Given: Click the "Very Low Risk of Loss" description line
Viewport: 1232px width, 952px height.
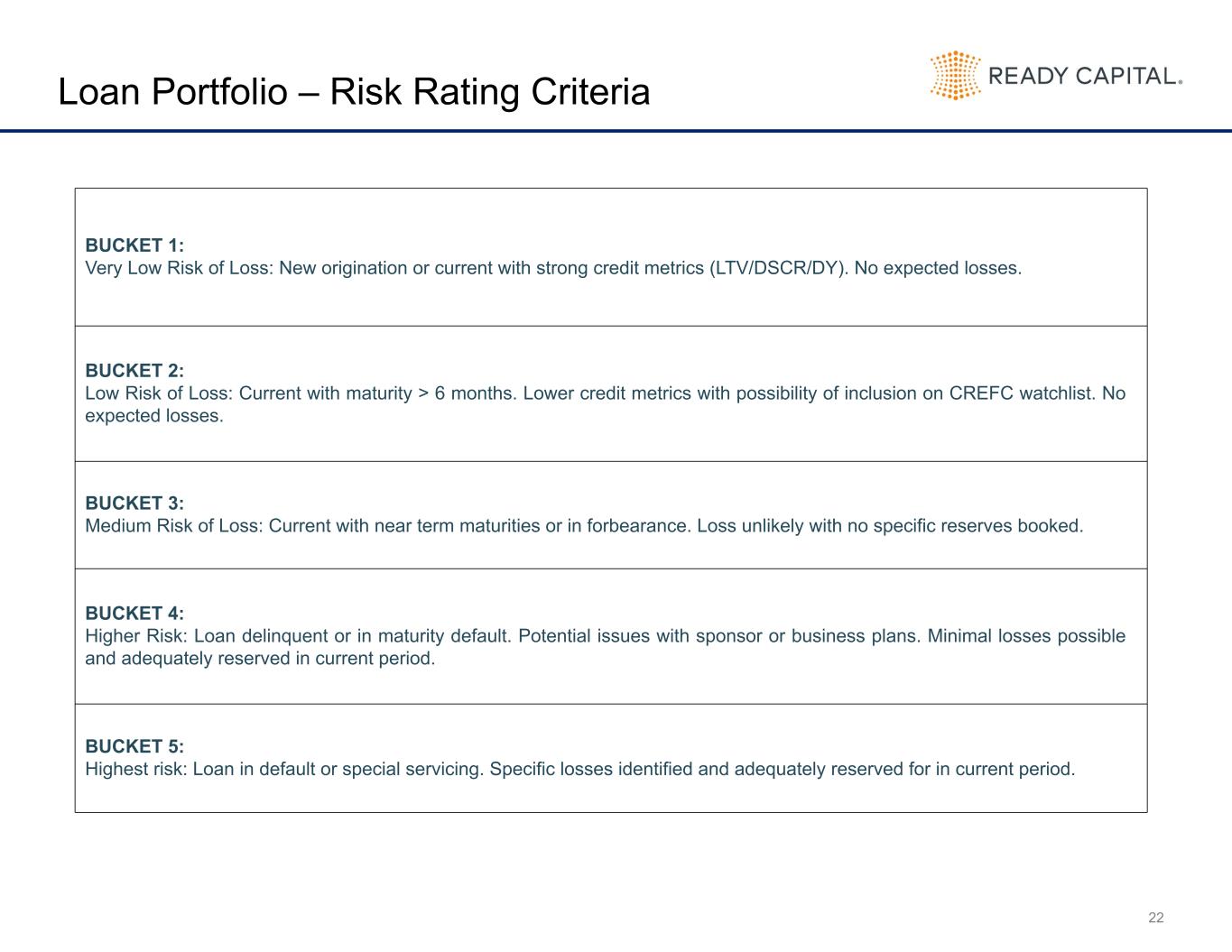Looking at the screenshot, I should pyautogui.click(x=552, y=268).
